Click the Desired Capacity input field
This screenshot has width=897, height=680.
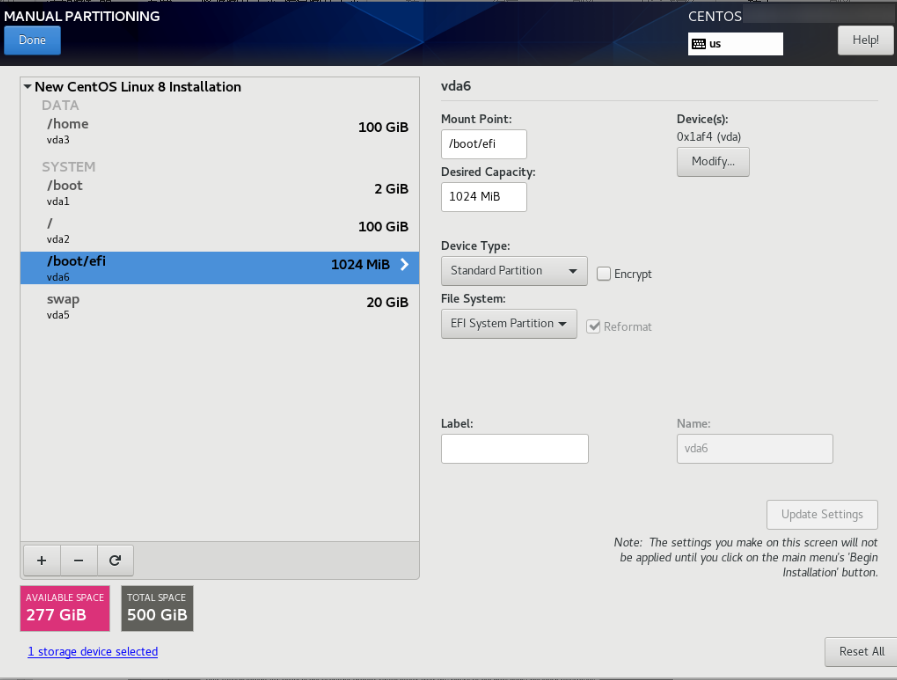coord(483,197)
